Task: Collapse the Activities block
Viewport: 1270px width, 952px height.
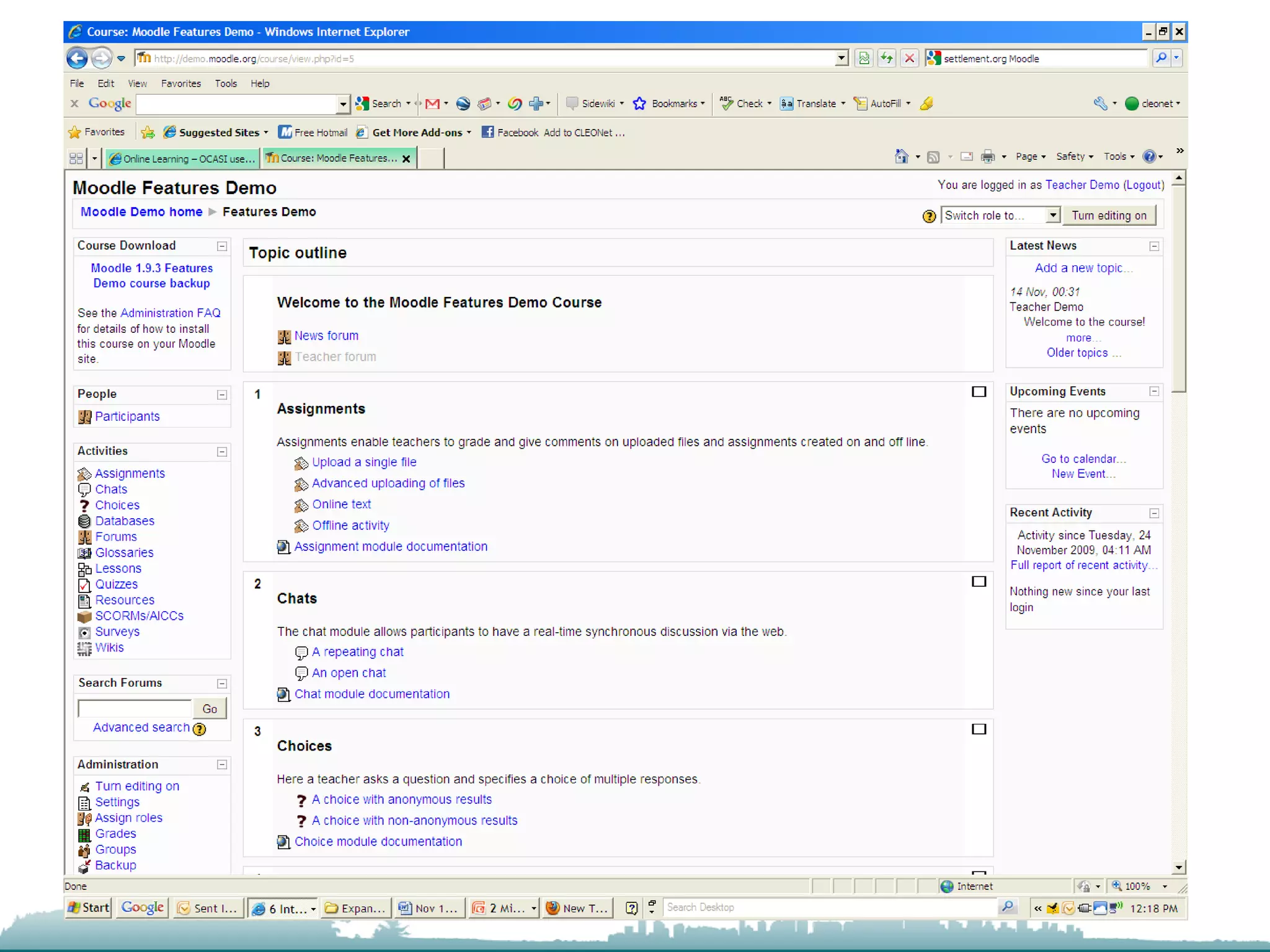Action: click(x=222, y=452)
